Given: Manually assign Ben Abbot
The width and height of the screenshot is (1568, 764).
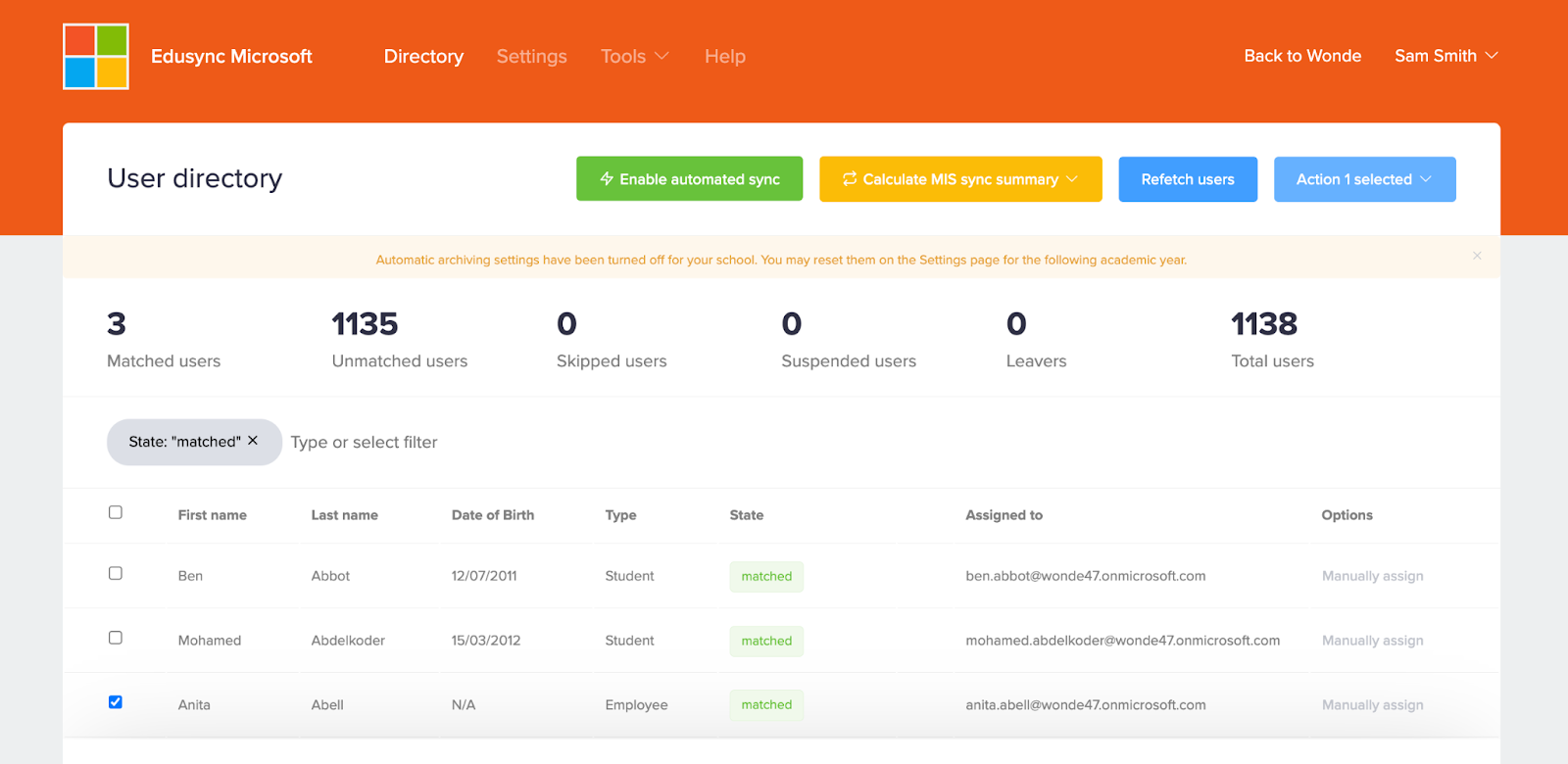Looking at the screenshot, I should tap(1372, 576).
